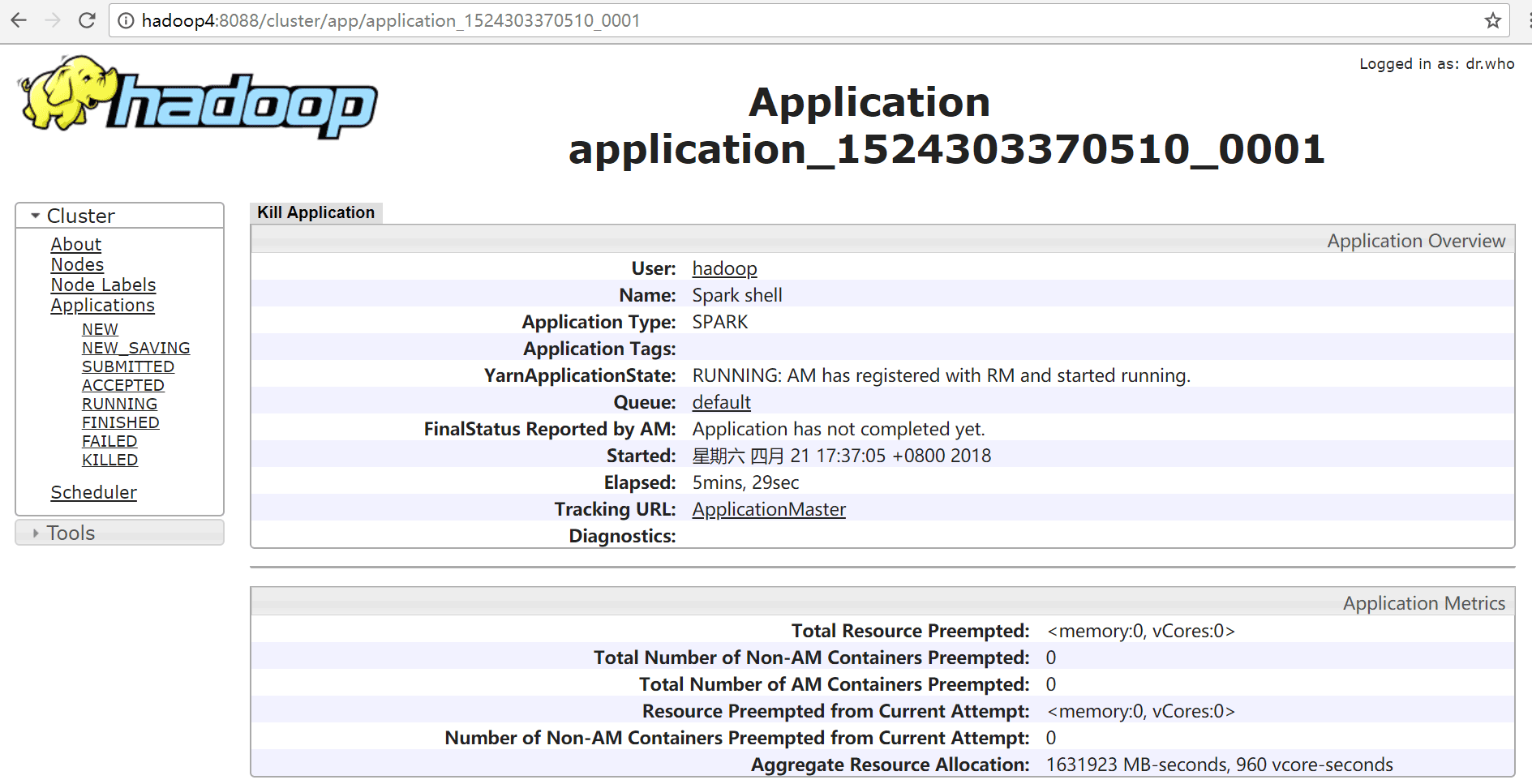Filter applications by FINISHED state
Image resolution: width=1532 pixels, height=784 pixels.
(120, 422)
